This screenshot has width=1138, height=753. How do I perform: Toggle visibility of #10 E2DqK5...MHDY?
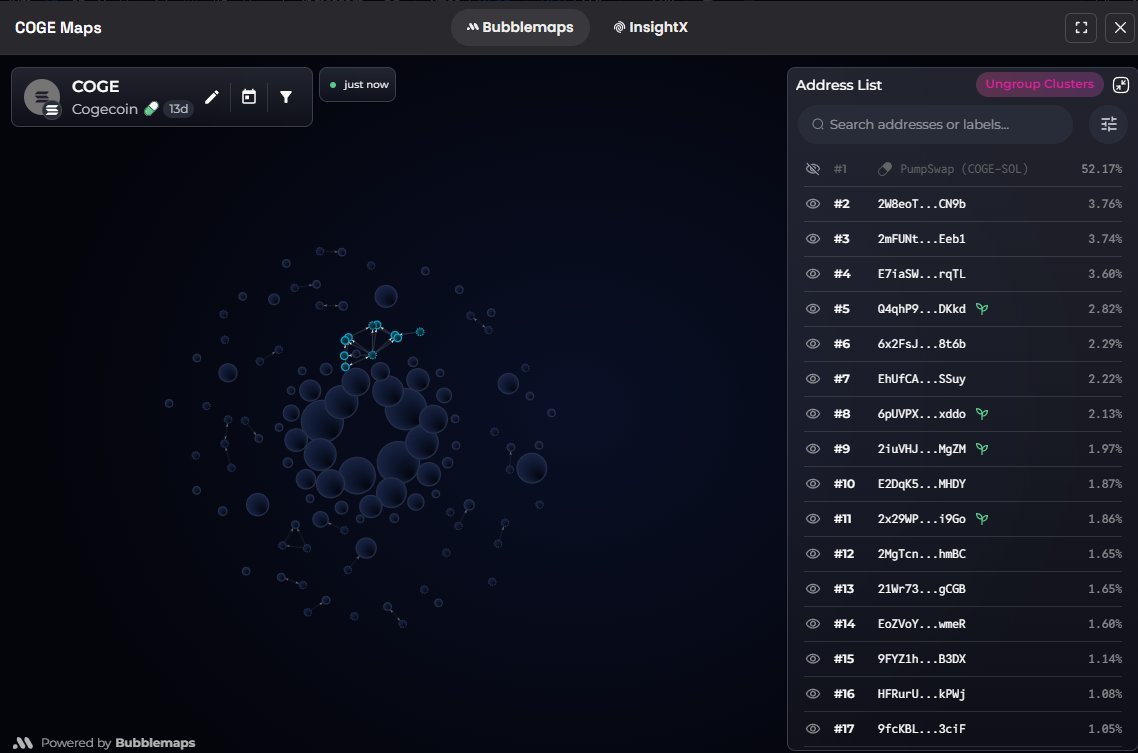tap(813, 484)
